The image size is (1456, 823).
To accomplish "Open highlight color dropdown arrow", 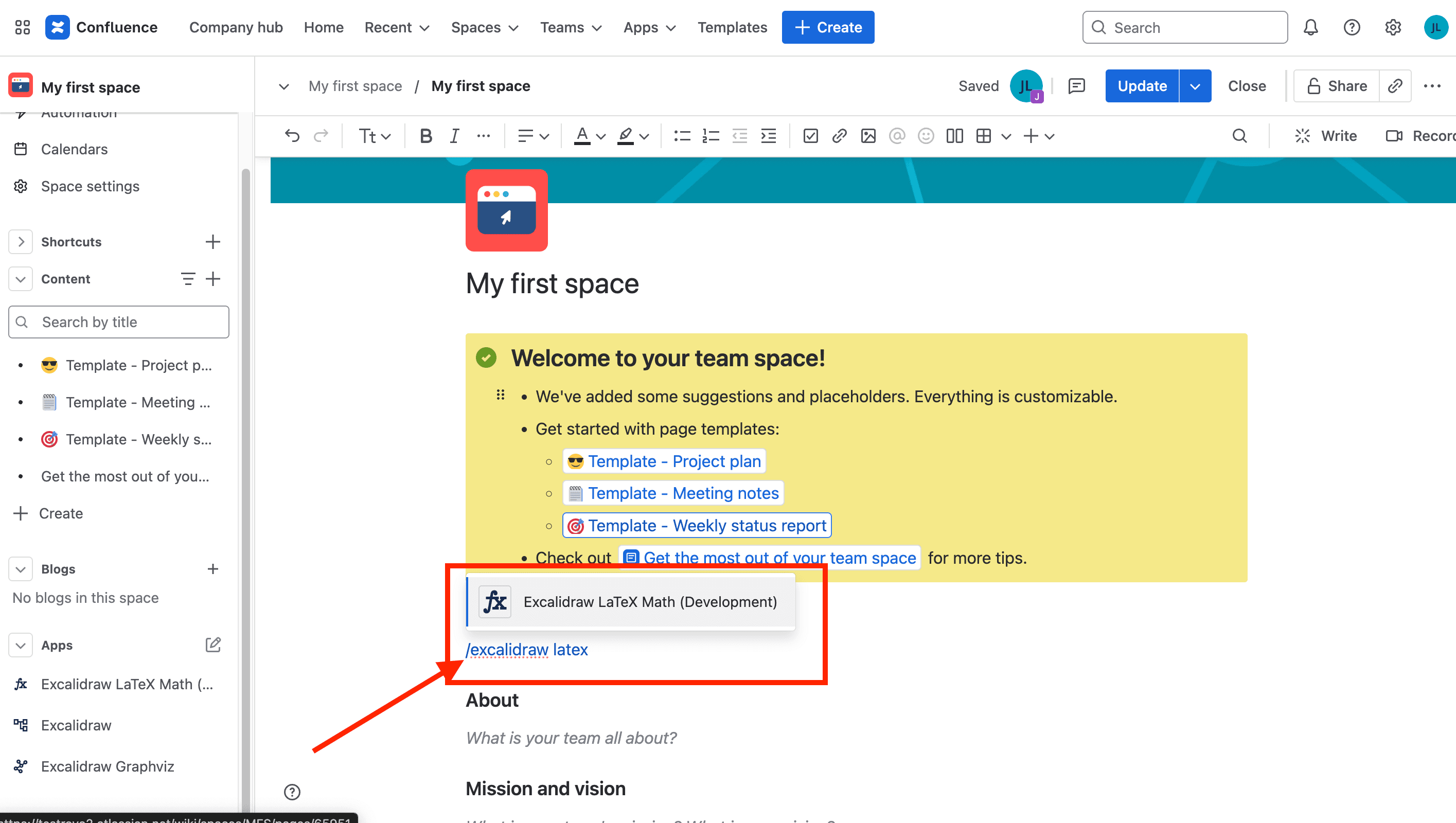I will tap(644, 136).
